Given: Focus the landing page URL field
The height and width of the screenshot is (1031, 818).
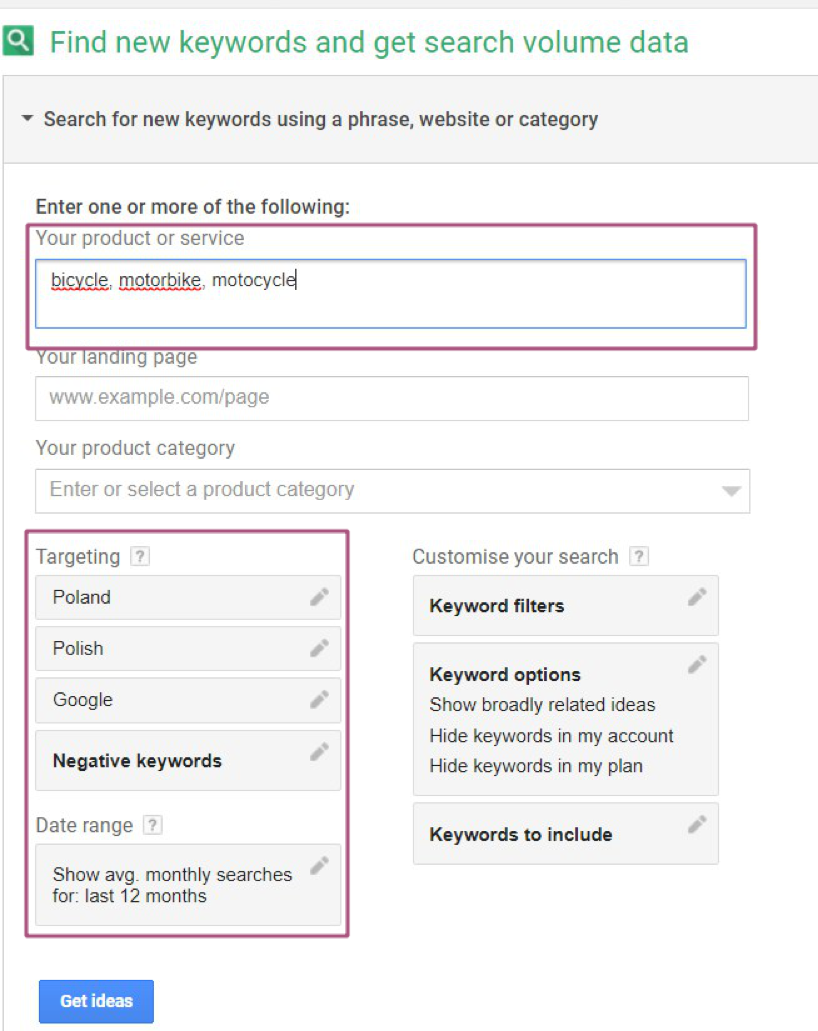Looking at the screenshot, I should [x=391, y=398].
